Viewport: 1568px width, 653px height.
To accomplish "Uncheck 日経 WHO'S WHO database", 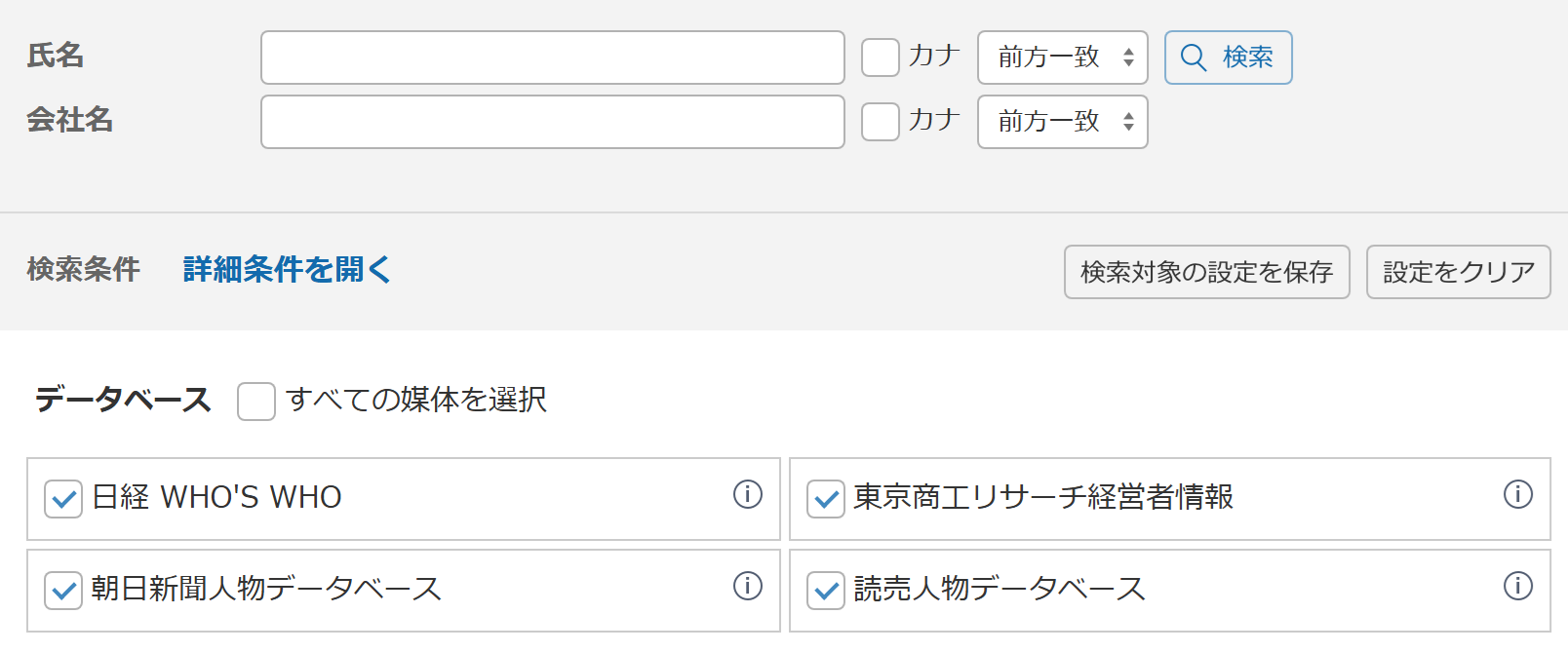I will (63, 499).
